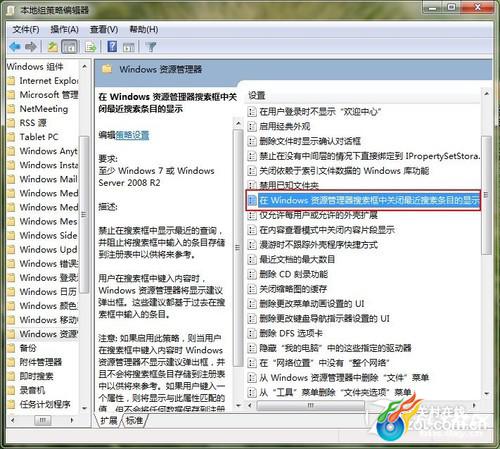This screenshot has width=500, height=449.
Task: Click the folder icon next to 附件管理器
Action: point(11,362)
